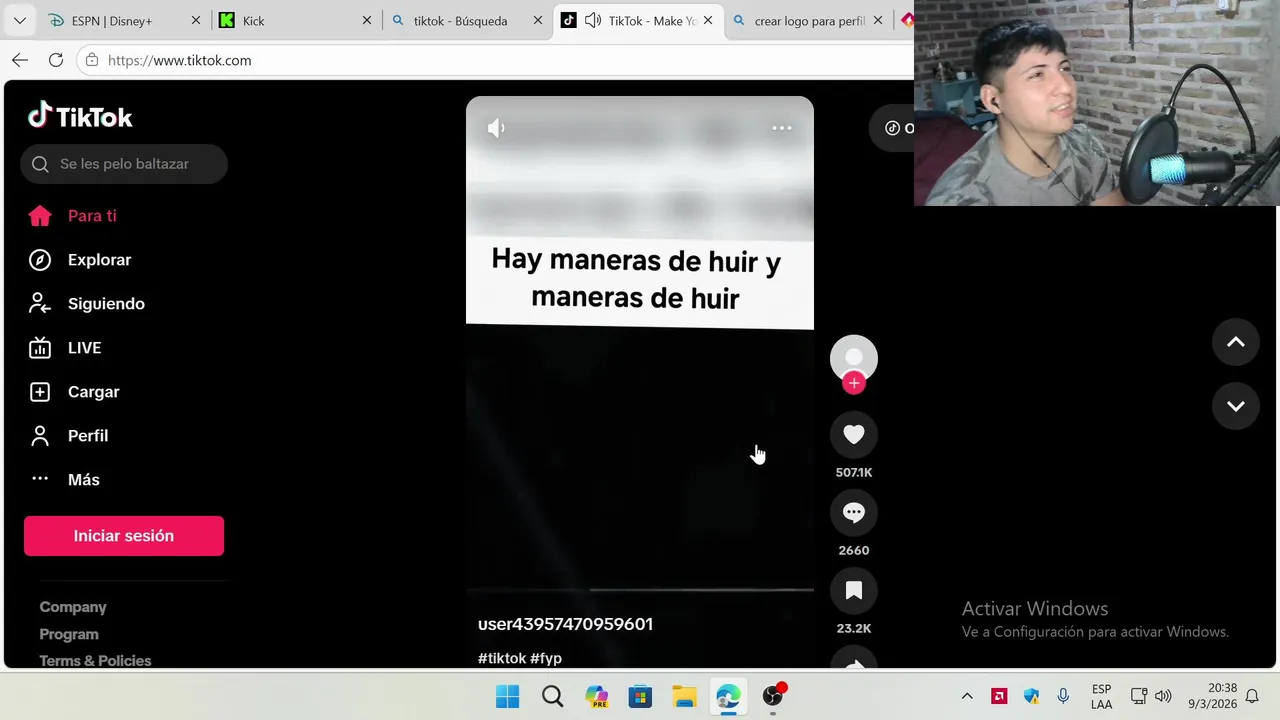Open user43957470959601 profile link

(x=565, y=624)
